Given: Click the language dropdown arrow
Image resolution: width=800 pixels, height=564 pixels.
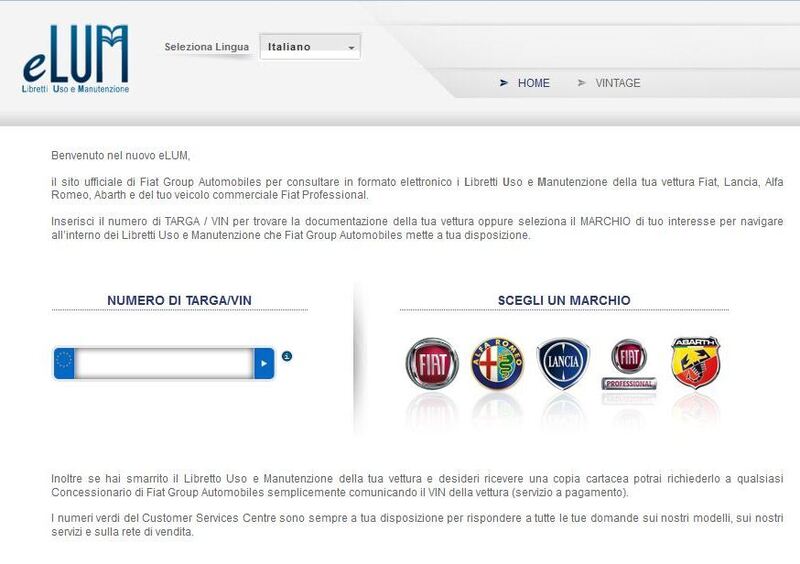Looking at the screenshot, I should pos(351,48).
